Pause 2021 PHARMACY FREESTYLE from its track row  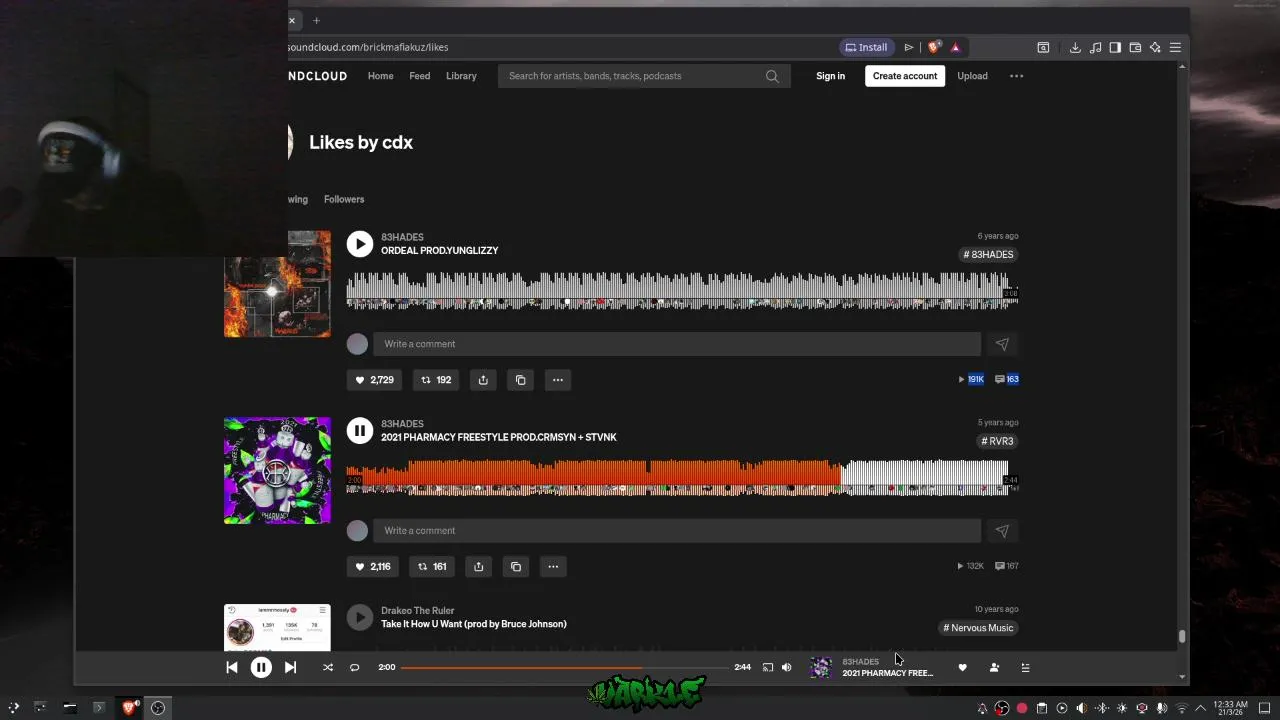pyautogui.click(x=360, y=431)
